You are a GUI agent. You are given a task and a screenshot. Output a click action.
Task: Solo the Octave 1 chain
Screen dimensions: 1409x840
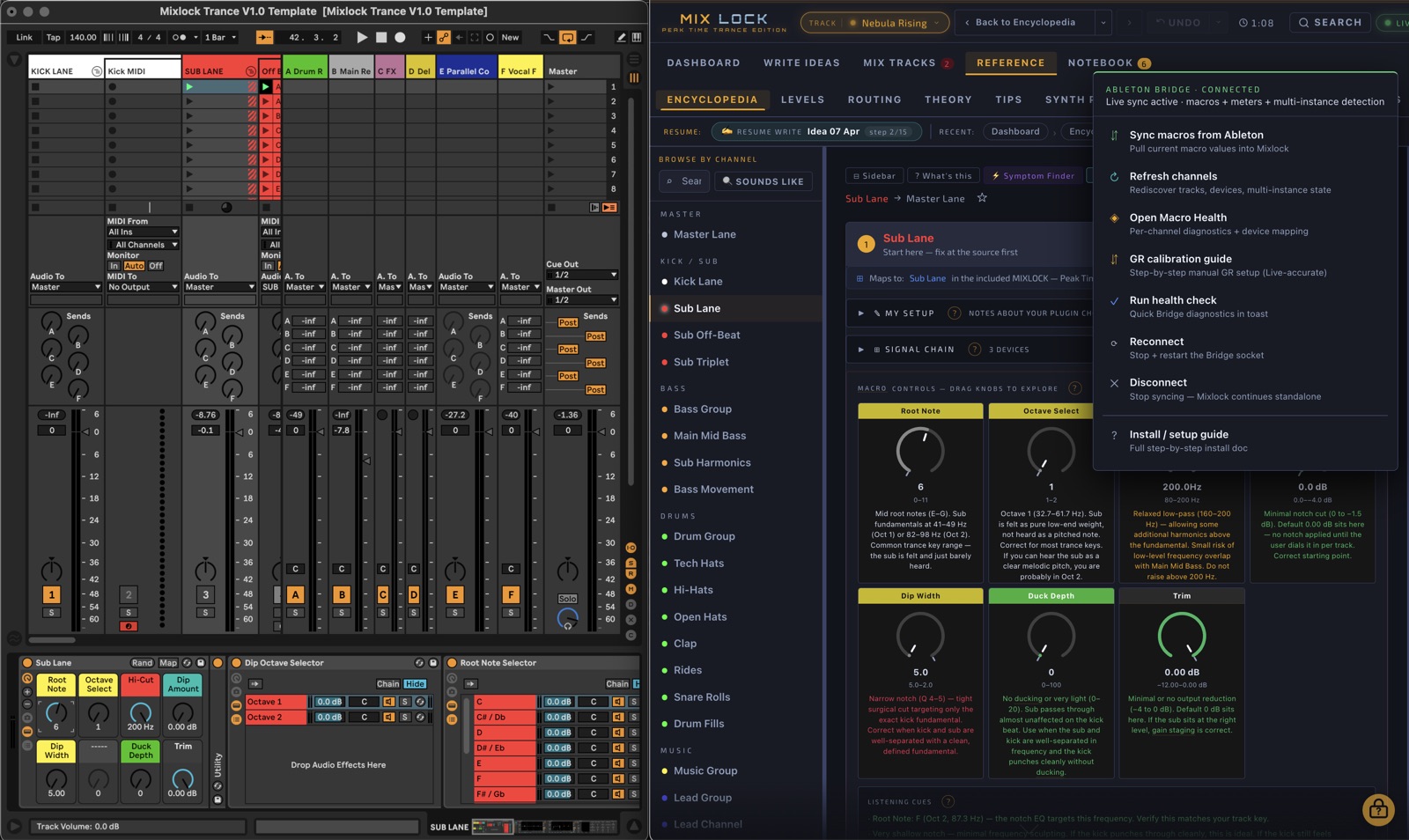click(405, 702)
